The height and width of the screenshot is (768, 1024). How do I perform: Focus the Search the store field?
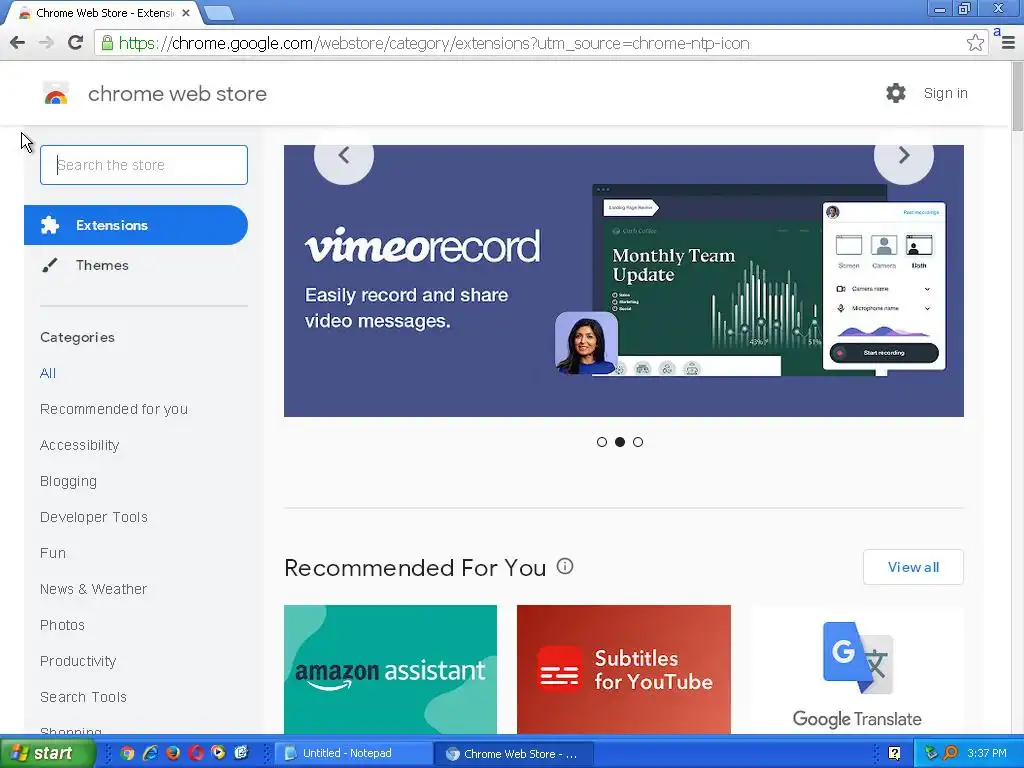[x=144, y=165]
